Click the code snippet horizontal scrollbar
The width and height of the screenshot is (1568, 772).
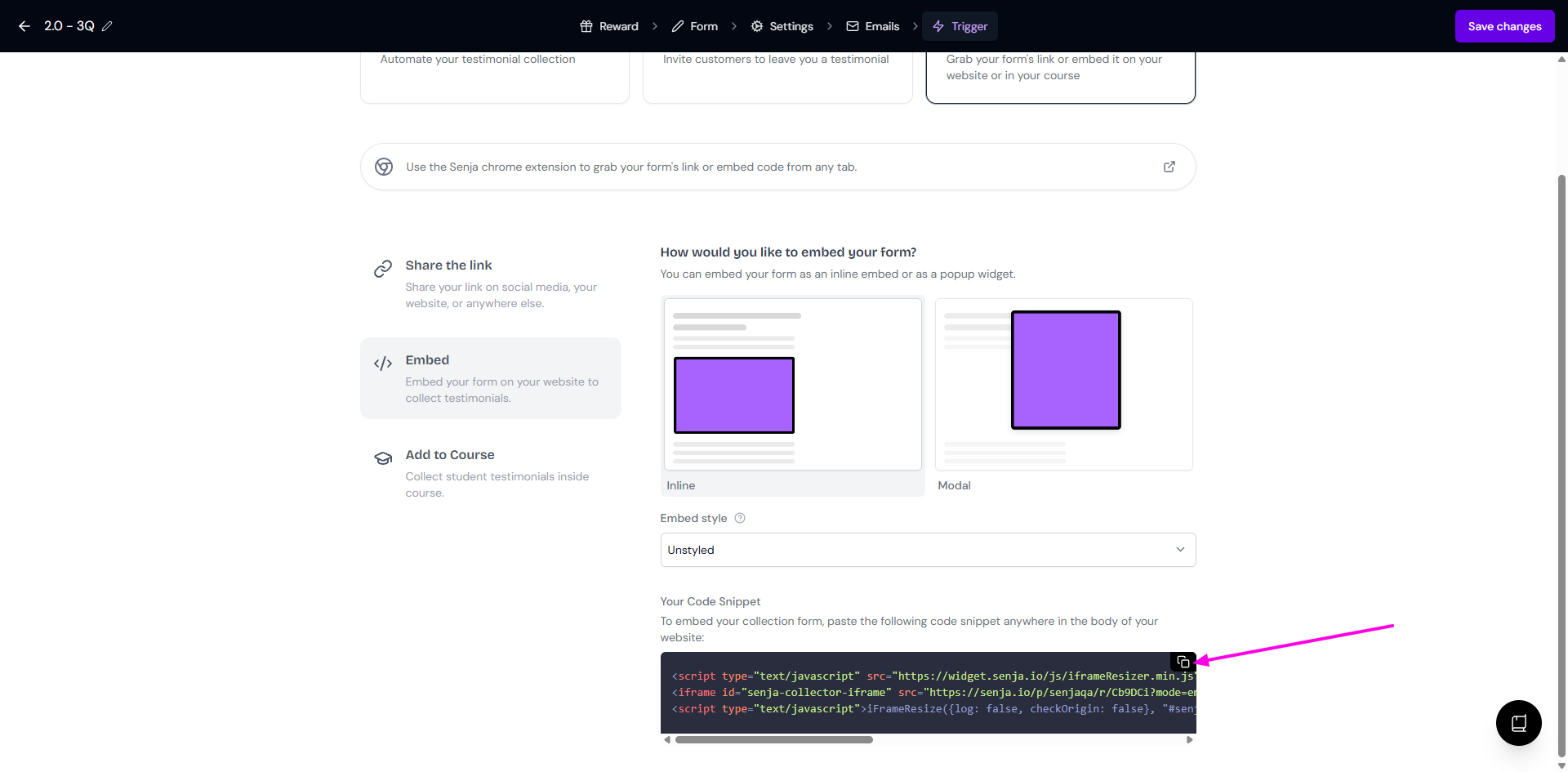click(773, 740)
